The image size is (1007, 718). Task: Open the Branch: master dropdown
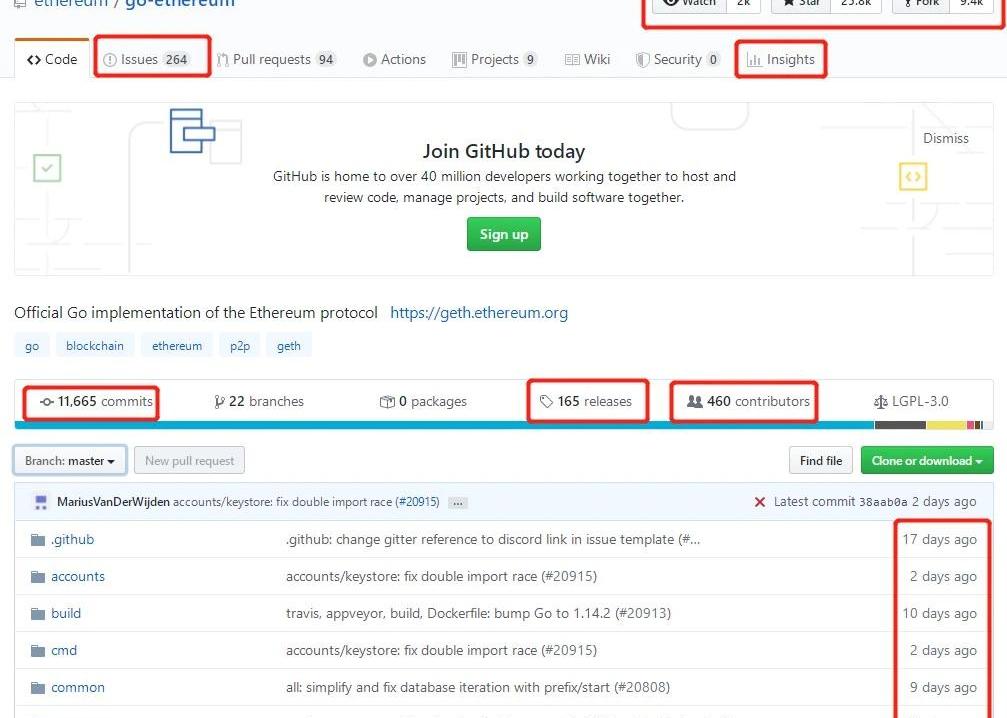click(70, 461)
